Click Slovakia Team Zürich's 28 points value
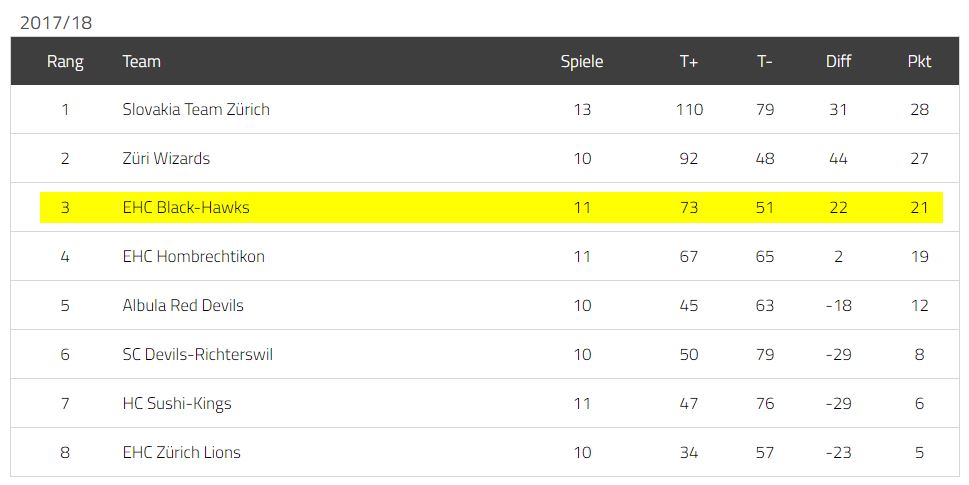This screenshot has height=485, width=969. pos(919,109)
